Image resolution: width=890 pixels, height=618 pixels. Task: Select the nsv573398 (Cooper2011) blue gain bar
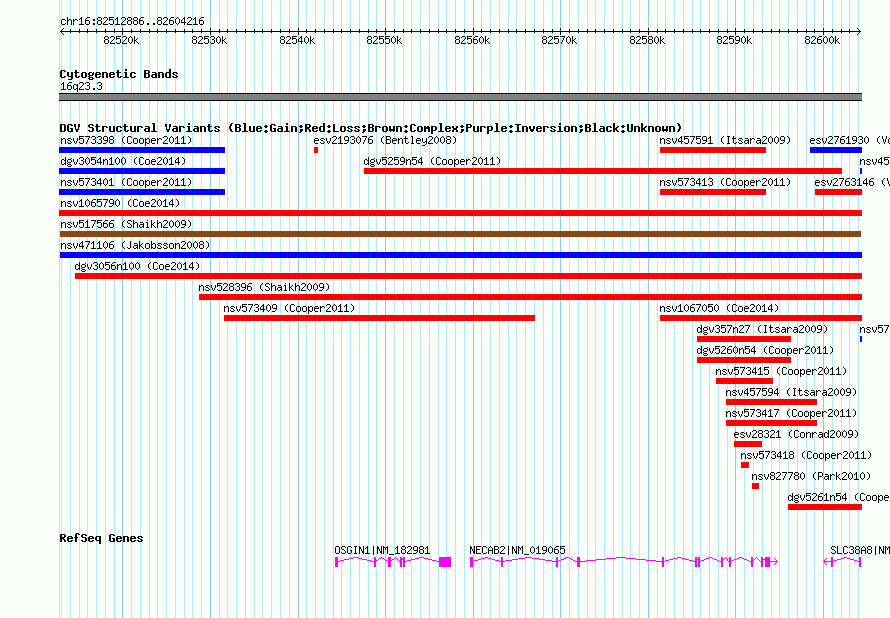click(x=142, y=150)
